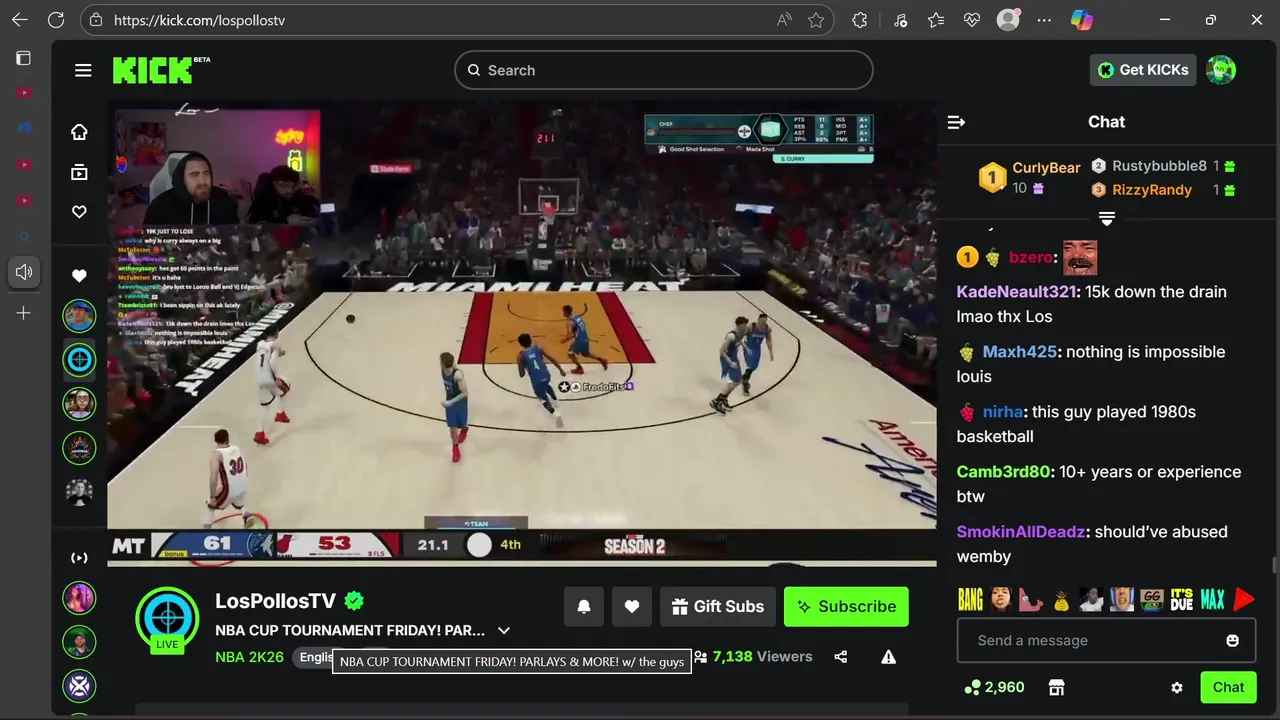Screen dimensions: 1280x720
Task: Insert the MAX emote
Action: point(1212,599)
